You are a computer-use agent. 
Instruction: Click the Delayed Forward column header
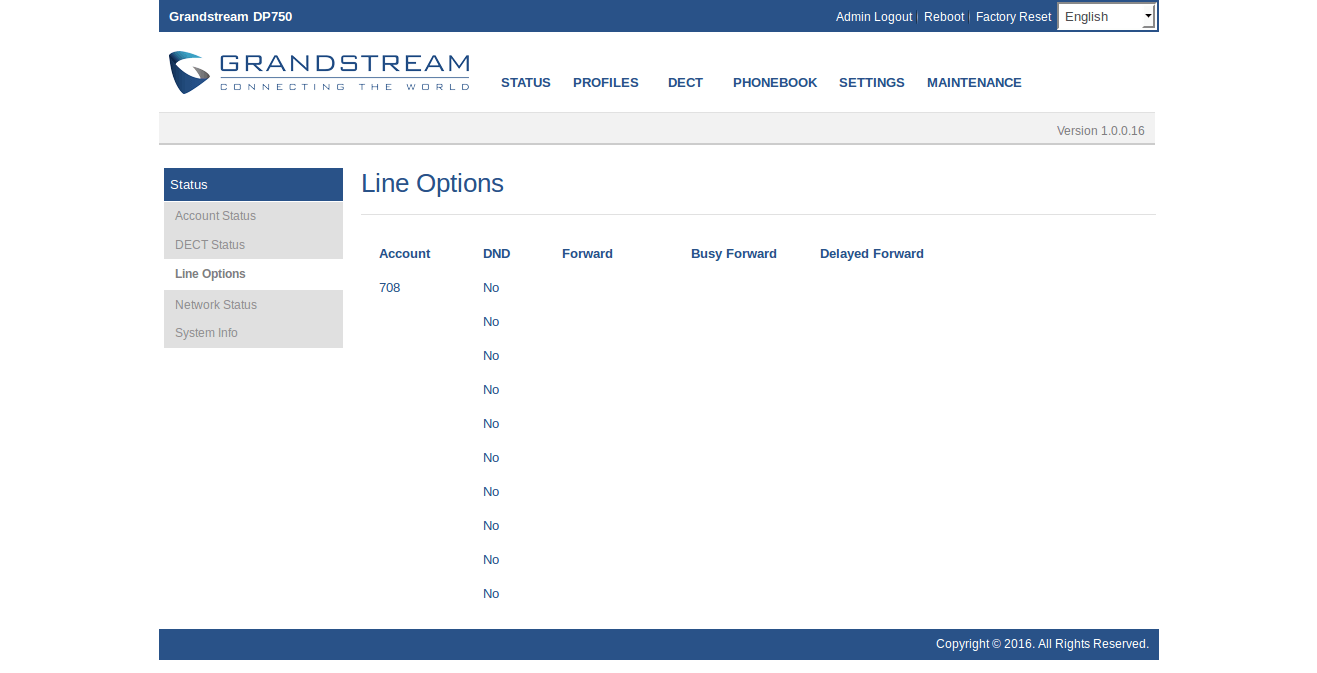(871, 254)
